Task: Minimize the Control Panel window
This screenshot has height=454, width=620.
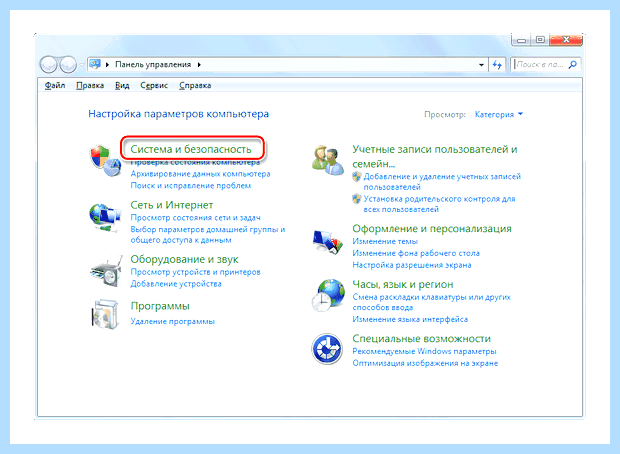Action: pos(521,40)
